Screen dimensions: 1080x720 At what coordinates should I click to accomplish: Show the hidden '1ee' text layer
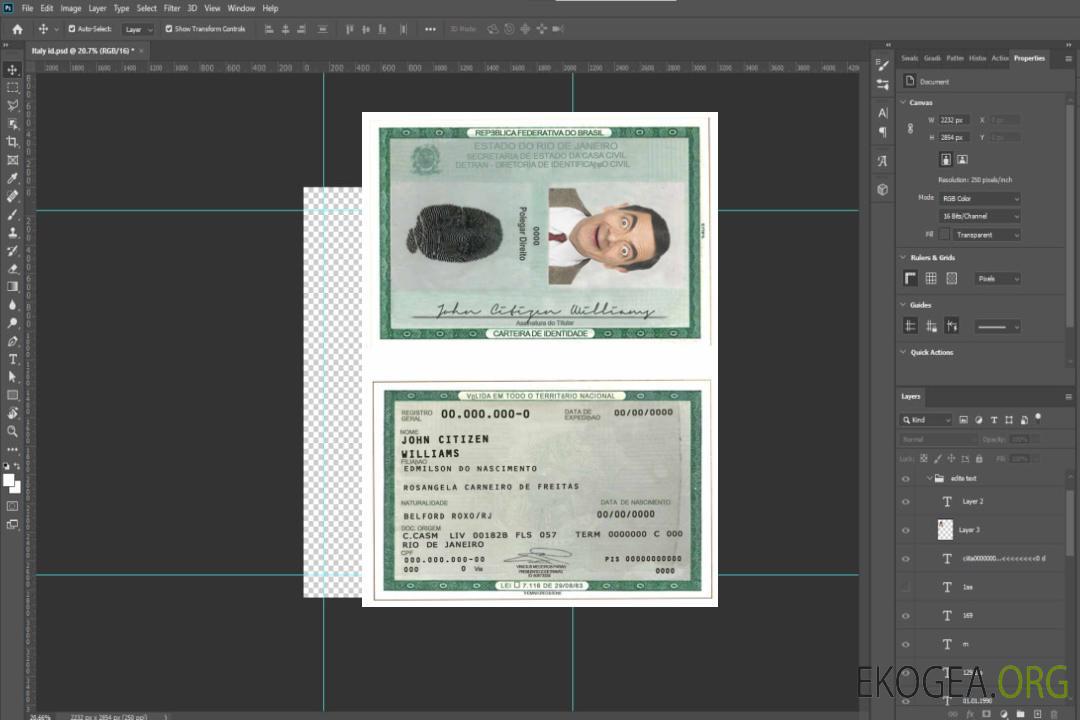[906, 588]
